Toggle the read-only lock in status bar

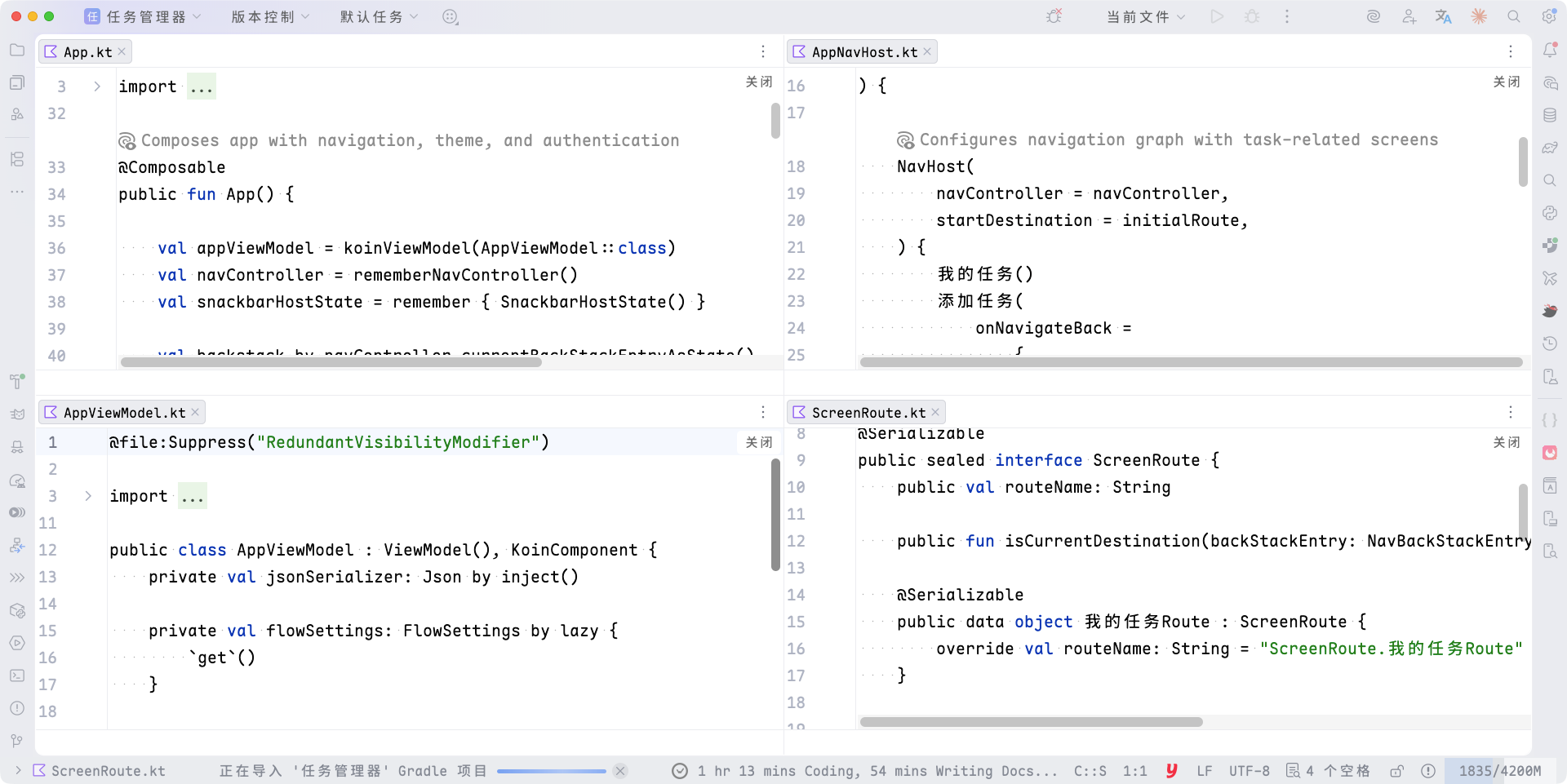coord(1396,771)
